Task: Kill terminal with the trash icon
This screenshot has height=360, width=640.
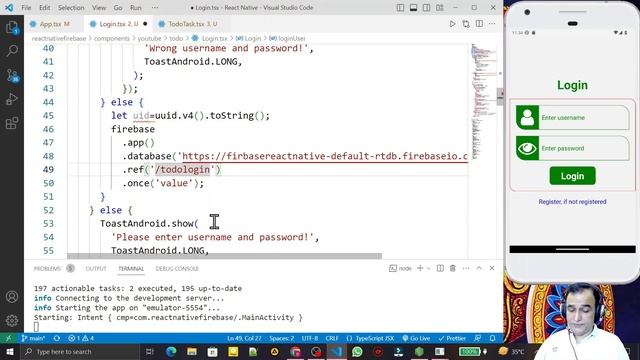Action: click(x=453, y=268)
